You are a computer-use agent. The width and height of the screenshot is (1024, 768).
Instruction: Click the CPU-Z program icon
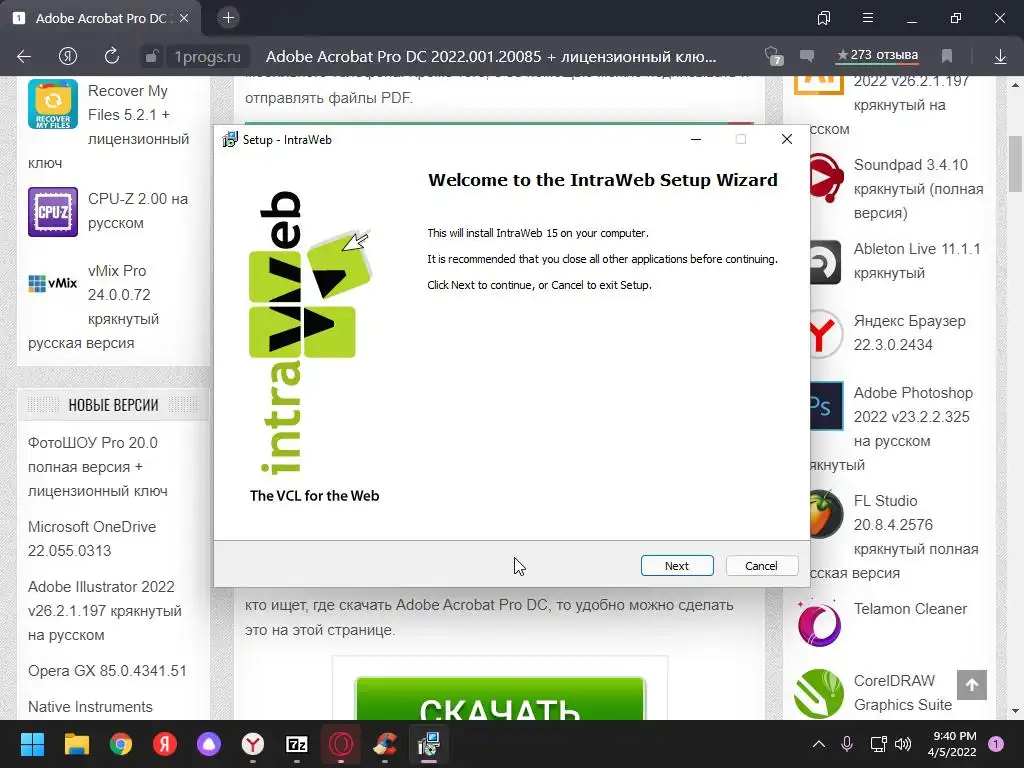click(53, 212)
